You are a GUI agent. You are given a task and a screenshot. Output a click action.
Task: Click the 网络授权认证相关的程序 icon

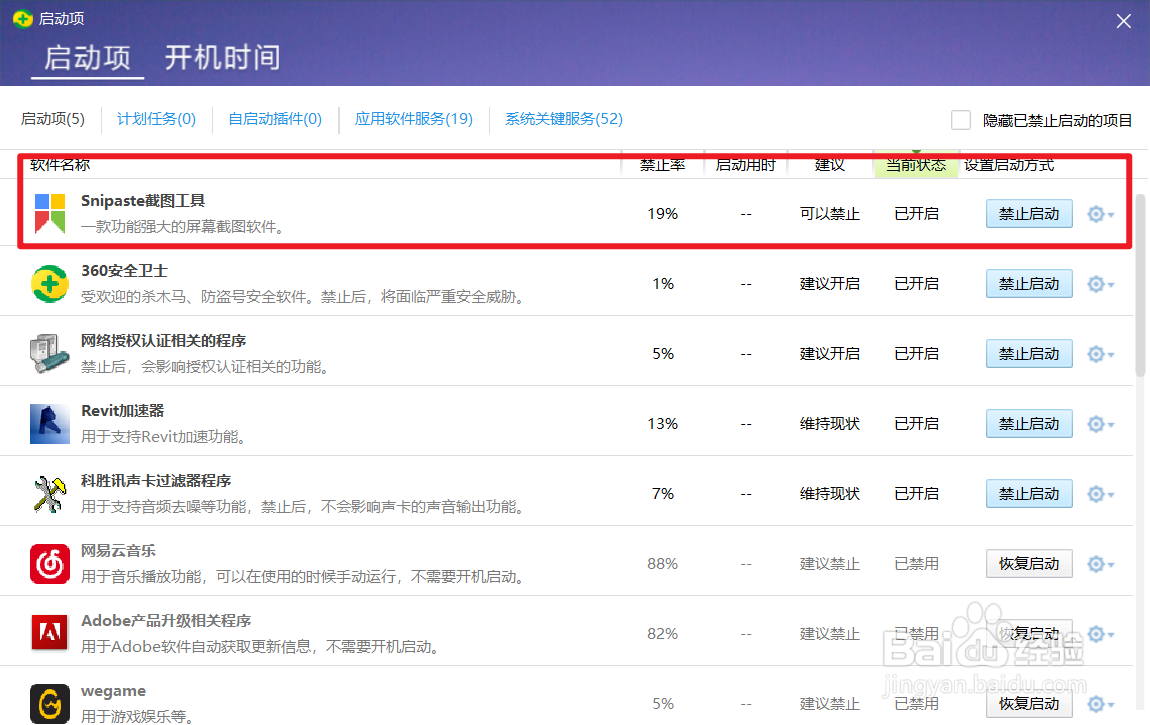tap(50, 353)
